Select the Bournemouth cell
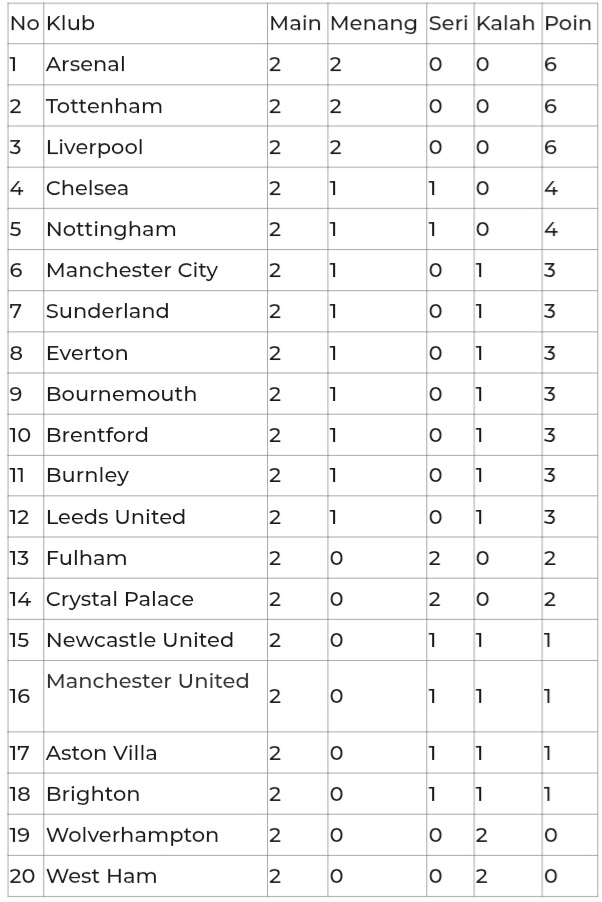 pos(121,394)
